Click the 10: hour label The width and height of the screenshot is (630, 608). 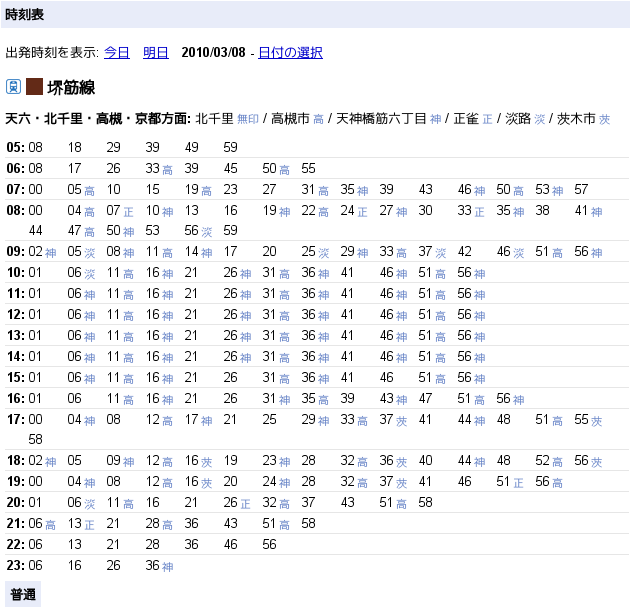[16, 272]
